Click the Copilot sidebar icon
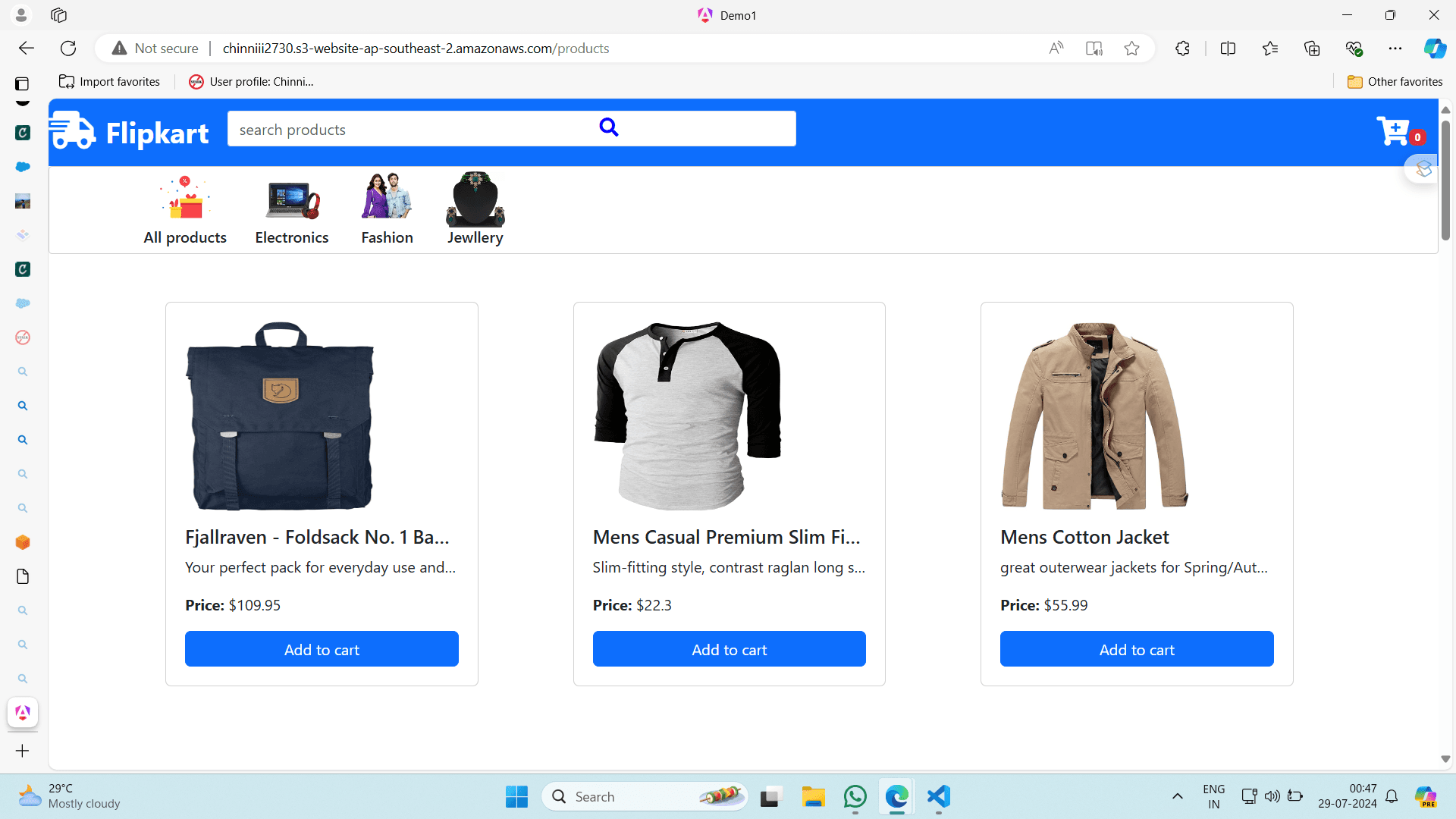This screenshot has width=1456, height=819. [x=1434, y=49]
